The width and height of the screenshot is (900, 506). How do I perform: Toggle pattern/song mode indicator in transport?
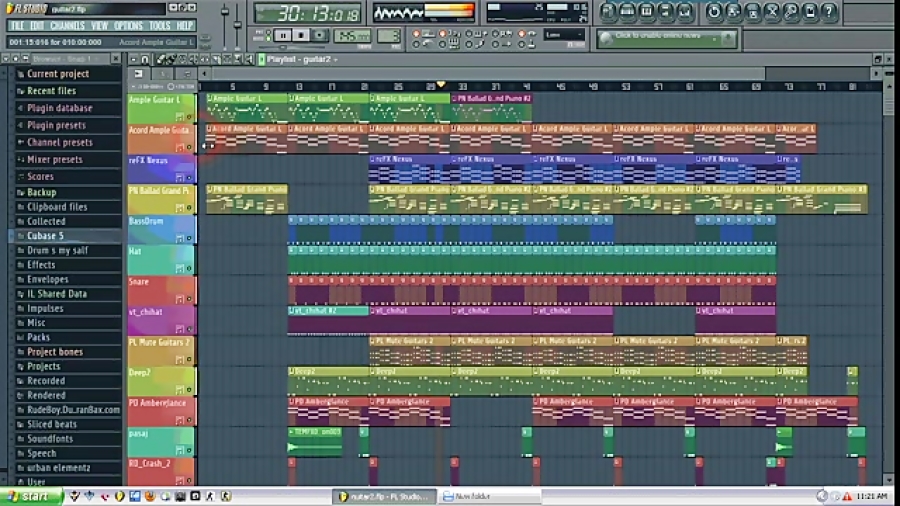pyautogui.click(x=269, y=35)
